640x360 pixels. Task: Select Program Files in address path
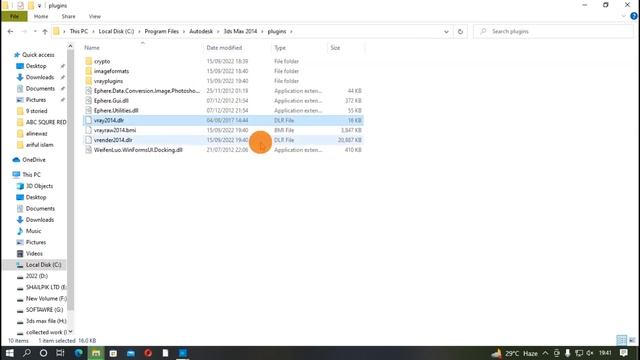[162, 31]
